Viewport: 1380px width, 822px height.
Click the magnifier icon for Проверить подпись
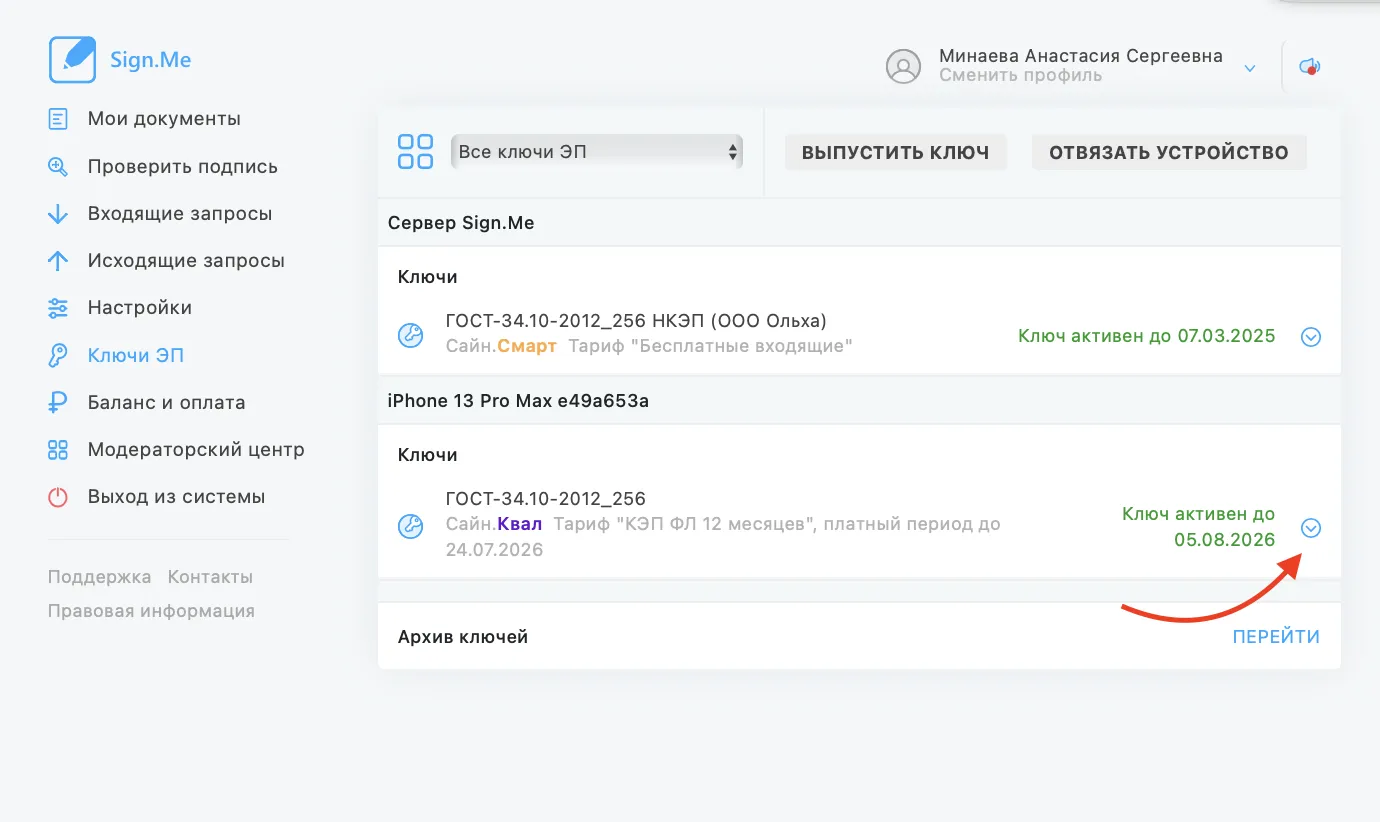[x=58, y=167]
